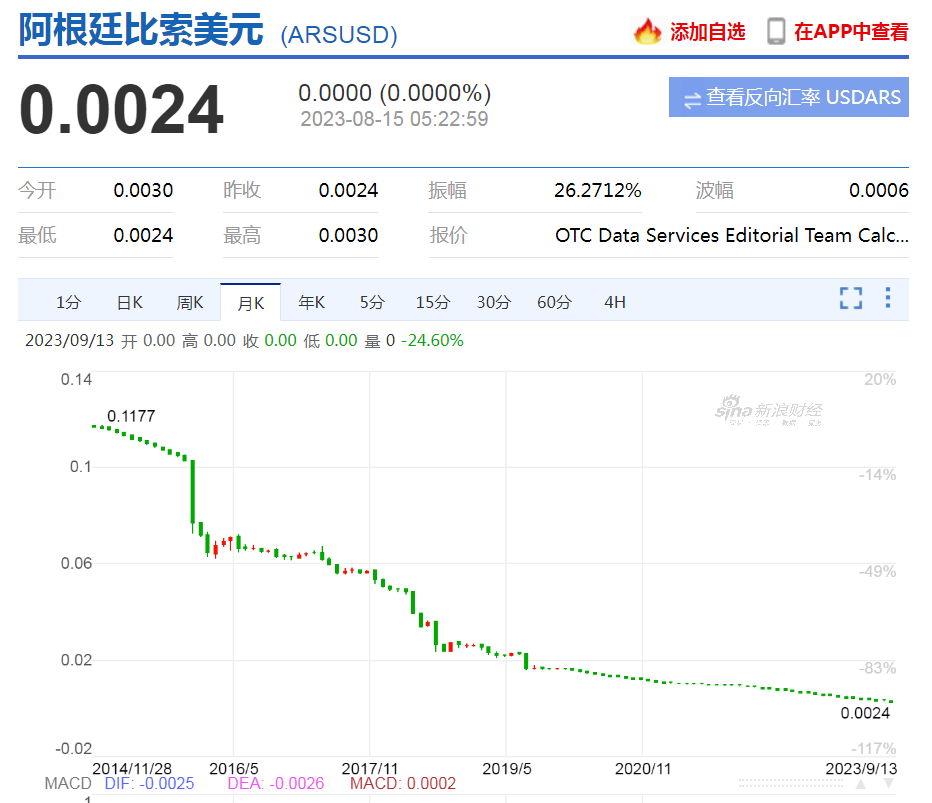The width and height of the screenshot is (932, 803).
Task: Select the 月K chart tab
Action: 250,303
